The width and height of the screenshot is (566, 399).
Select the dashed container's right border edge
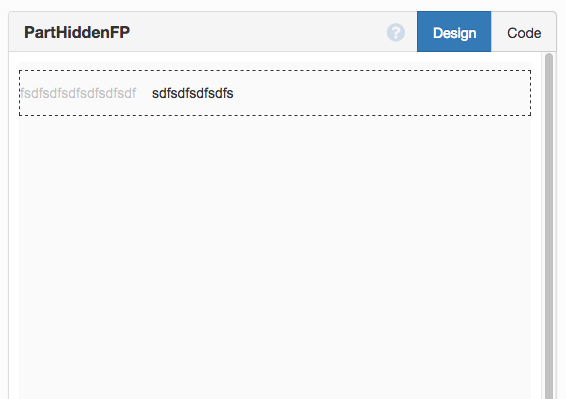pos(530,93)
